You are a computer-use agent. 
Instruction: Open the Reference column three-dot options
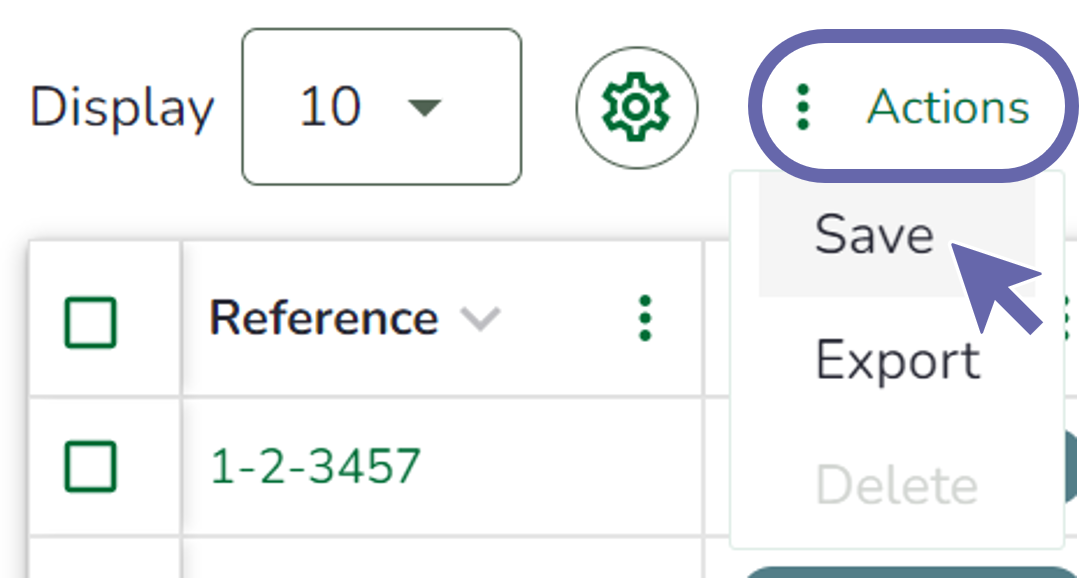645,319
